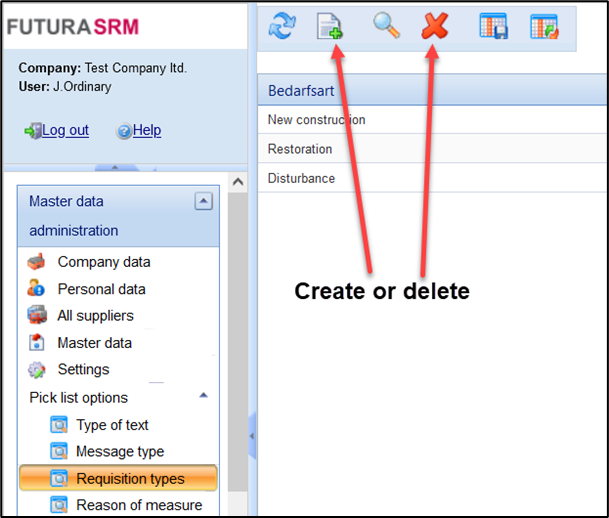The height and width of the screenshot is (518, 609).
Task: Click the Help question mark icon
Action: tap(124, 131)
